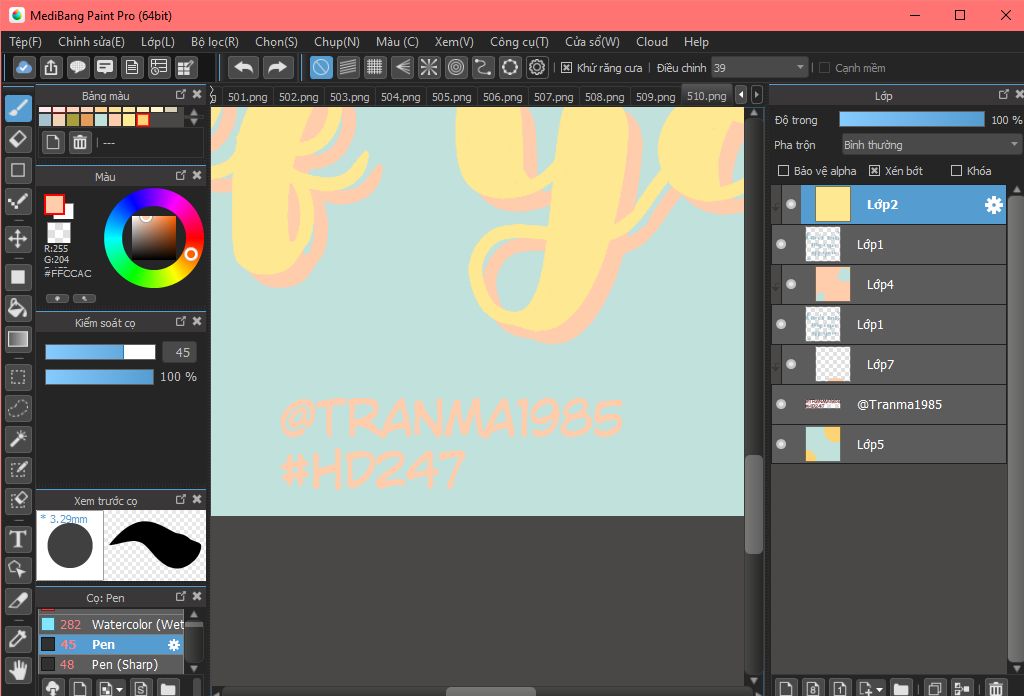Expand add folder layer dropdown arrow
Screen dimensions: 1024x696
coord(880,689)
